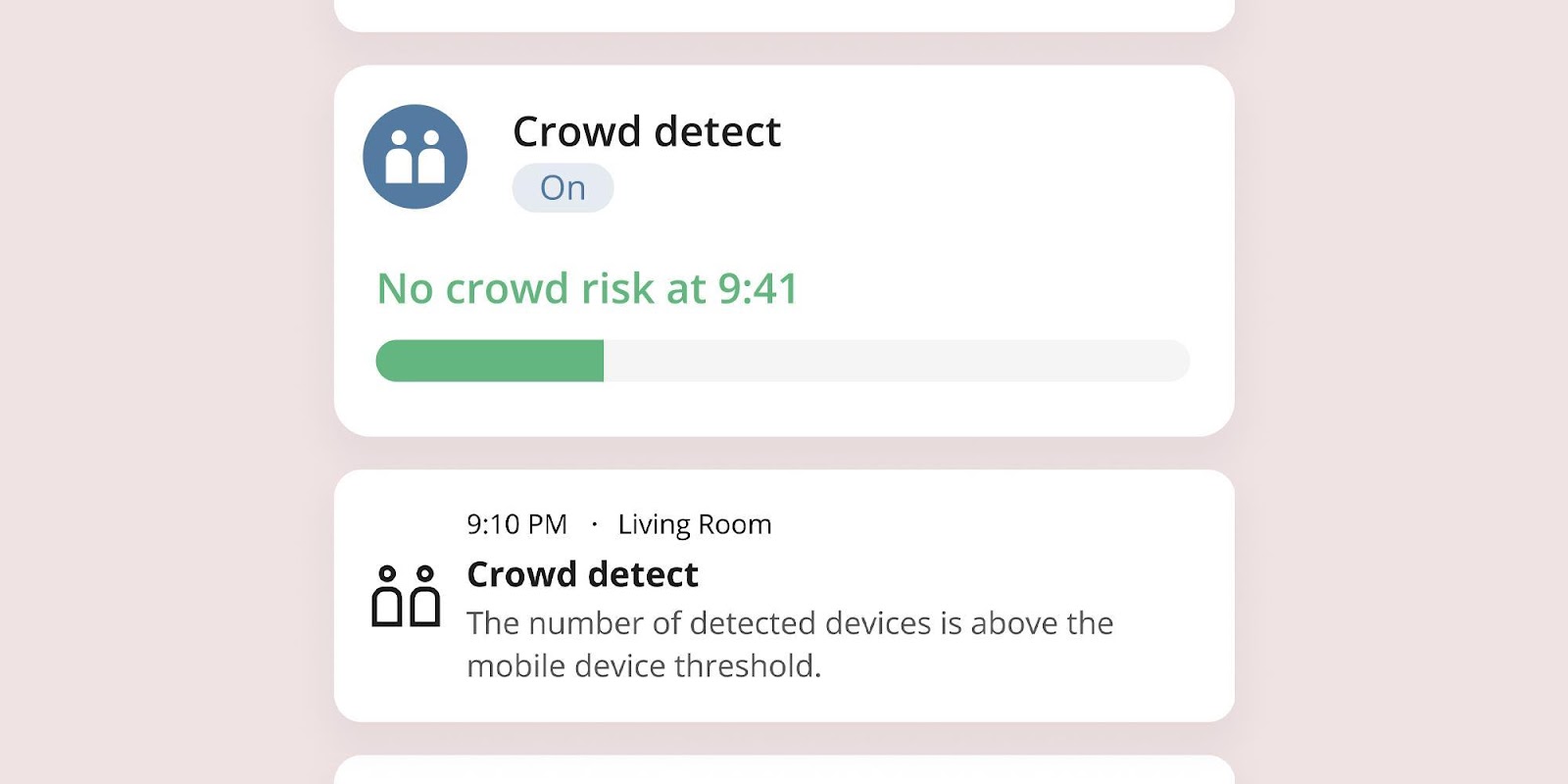Tap the partially visible card at bottom

coord(784,770)
